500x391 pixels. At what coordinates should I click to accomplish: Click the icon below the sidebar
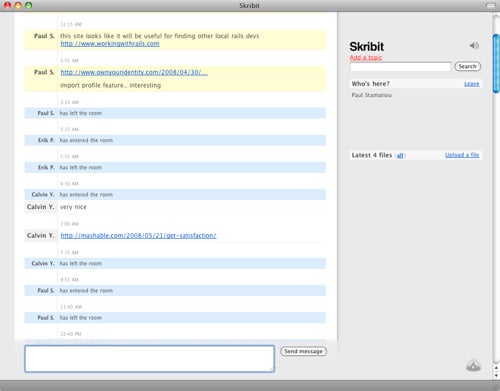pyautogui.click(x=473, y=366)
